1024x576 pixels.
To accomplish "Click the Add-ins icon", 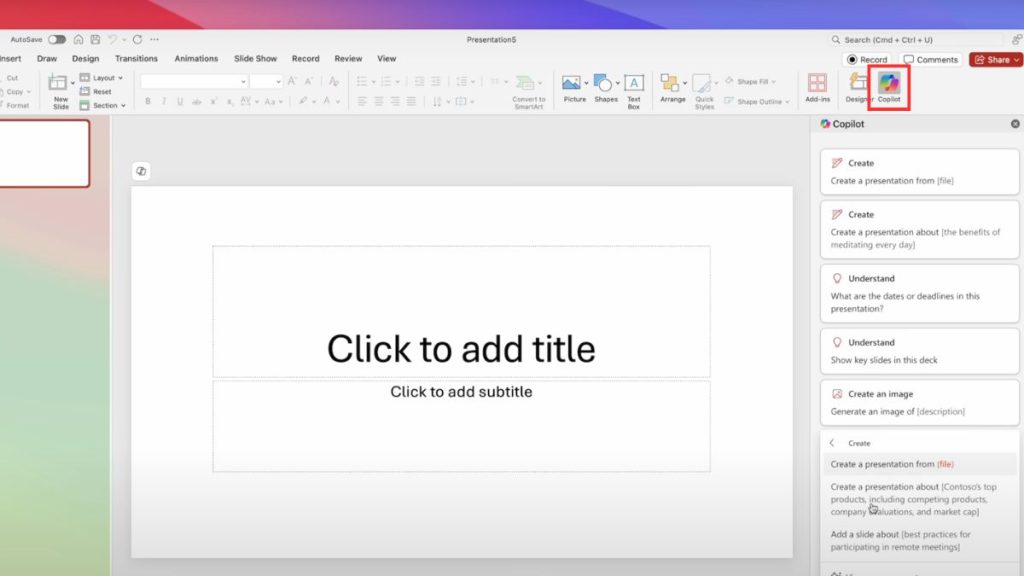I will [x=817, y=86].
